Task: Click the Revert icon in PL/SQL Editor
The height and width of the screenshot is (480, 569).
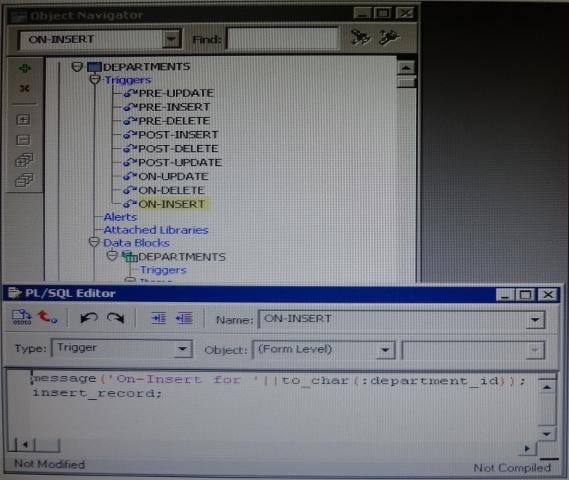Action: (x=47, y=317)
